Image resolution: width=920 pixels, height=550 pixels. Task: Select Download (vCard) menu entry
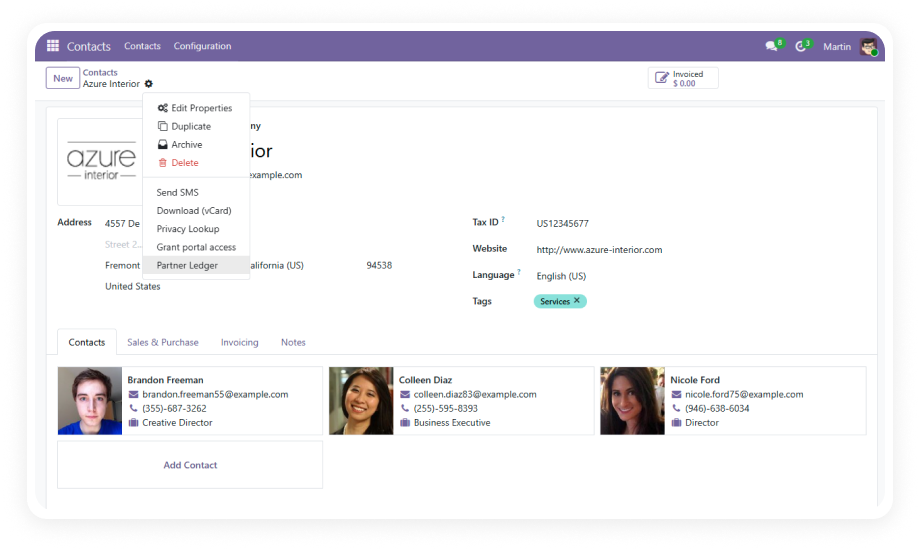(x=196, y=211)
